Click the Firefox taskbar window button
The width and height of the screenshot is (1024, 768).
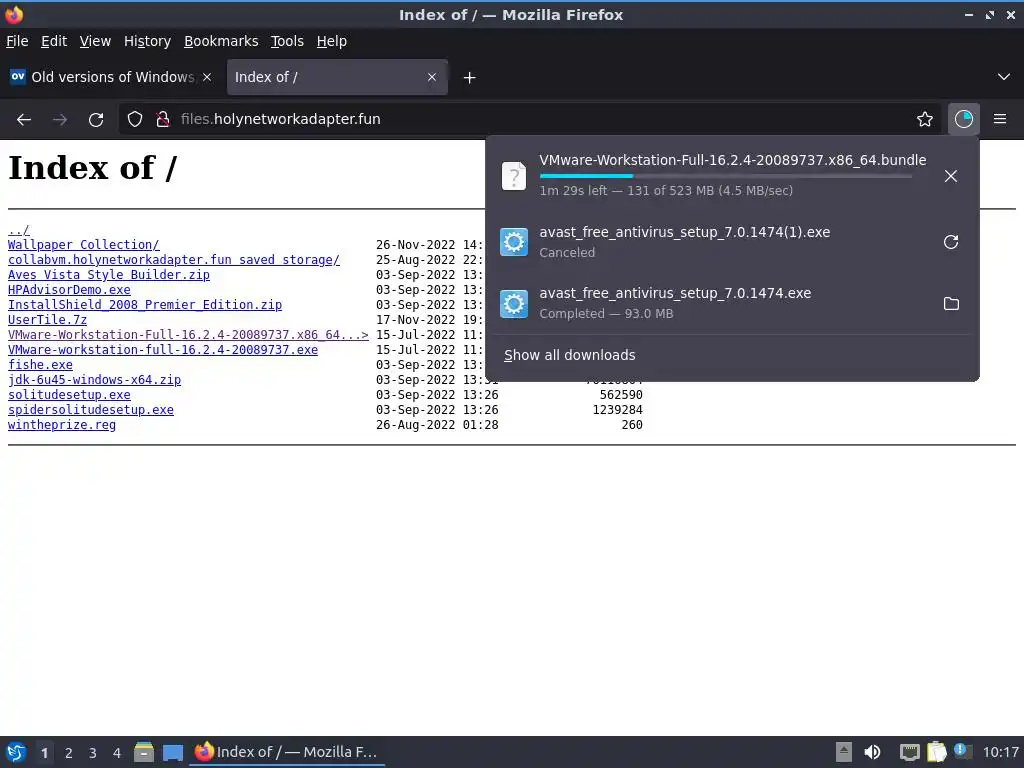(x=287, y=752)
